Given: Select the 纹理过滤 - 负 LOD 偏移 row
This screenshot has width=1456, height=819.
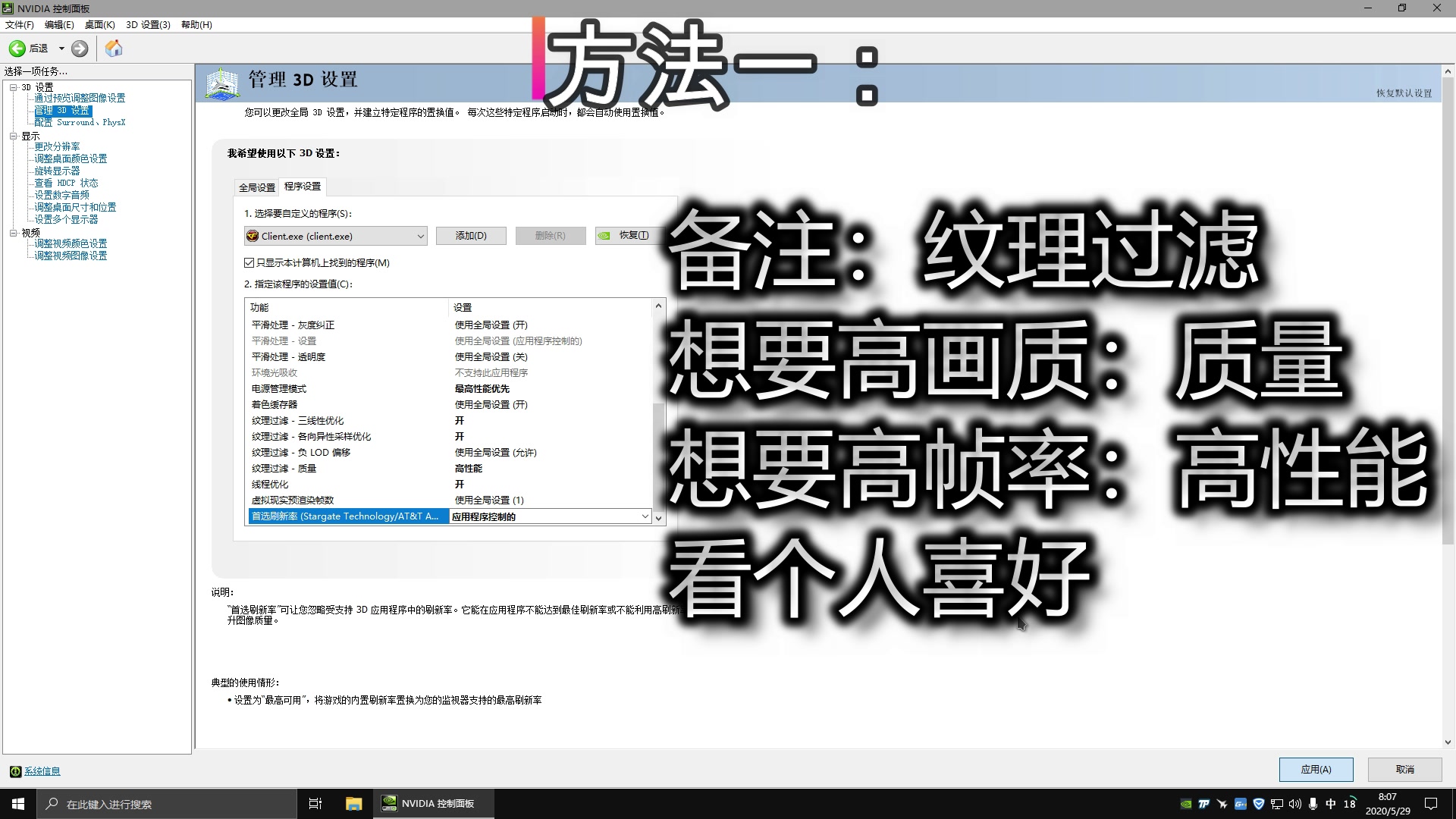Looking at the screenshot, I should click(x=450, y=452).
